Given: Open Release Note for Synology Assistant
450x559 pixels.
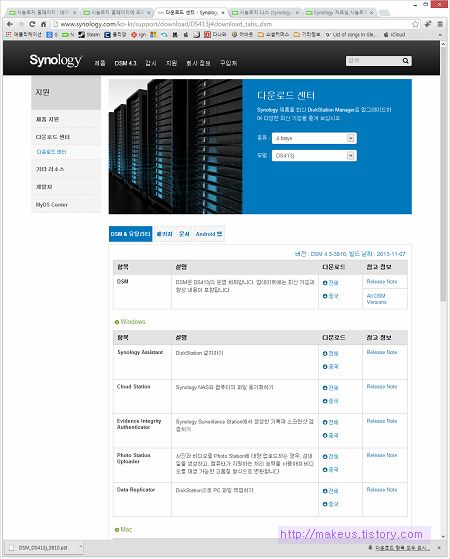Looking at the screenshot, I should [x=382, y=352].
